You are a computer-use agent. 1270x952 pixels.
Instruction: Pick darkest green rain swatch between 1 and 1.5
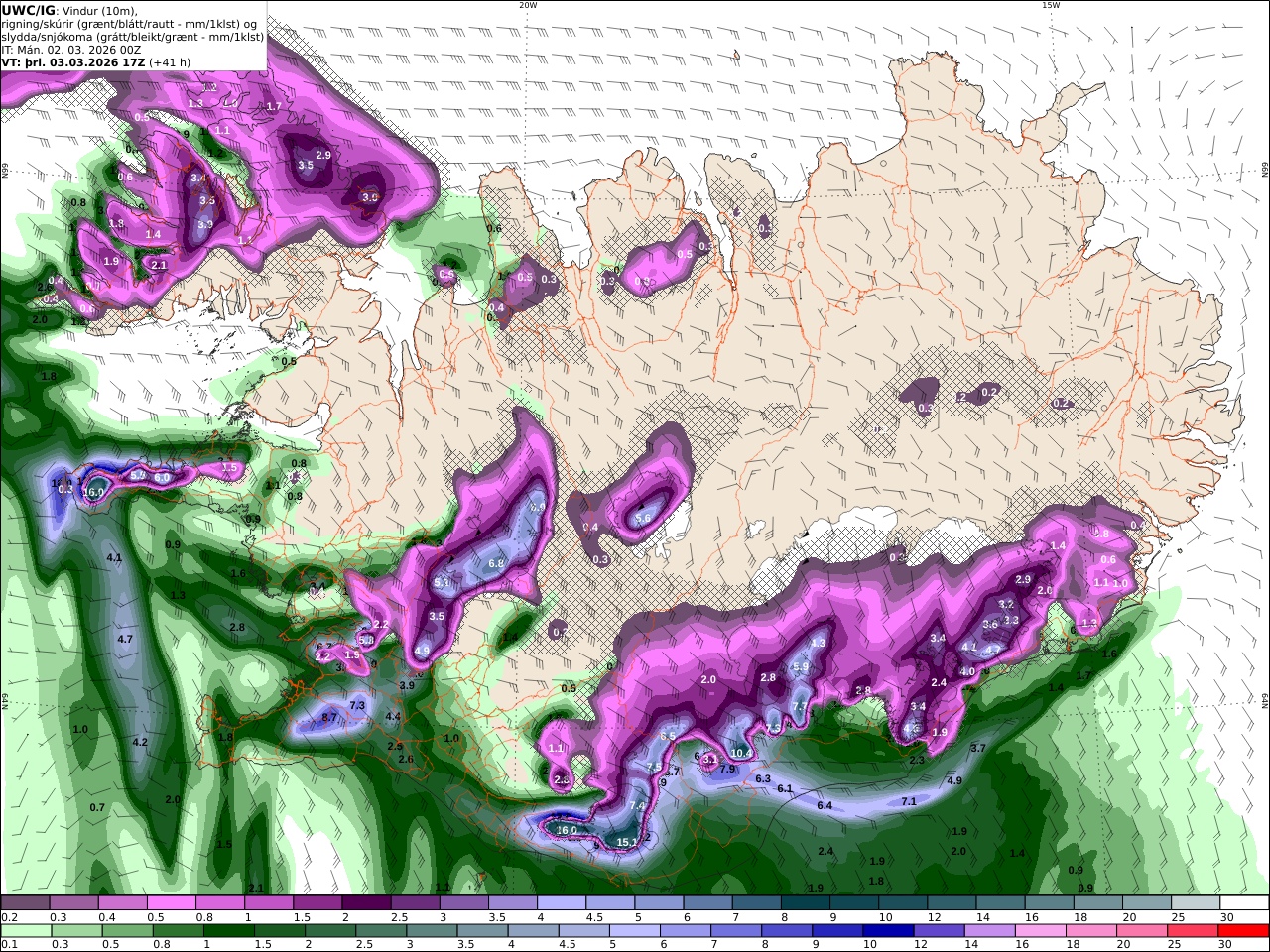227,930
